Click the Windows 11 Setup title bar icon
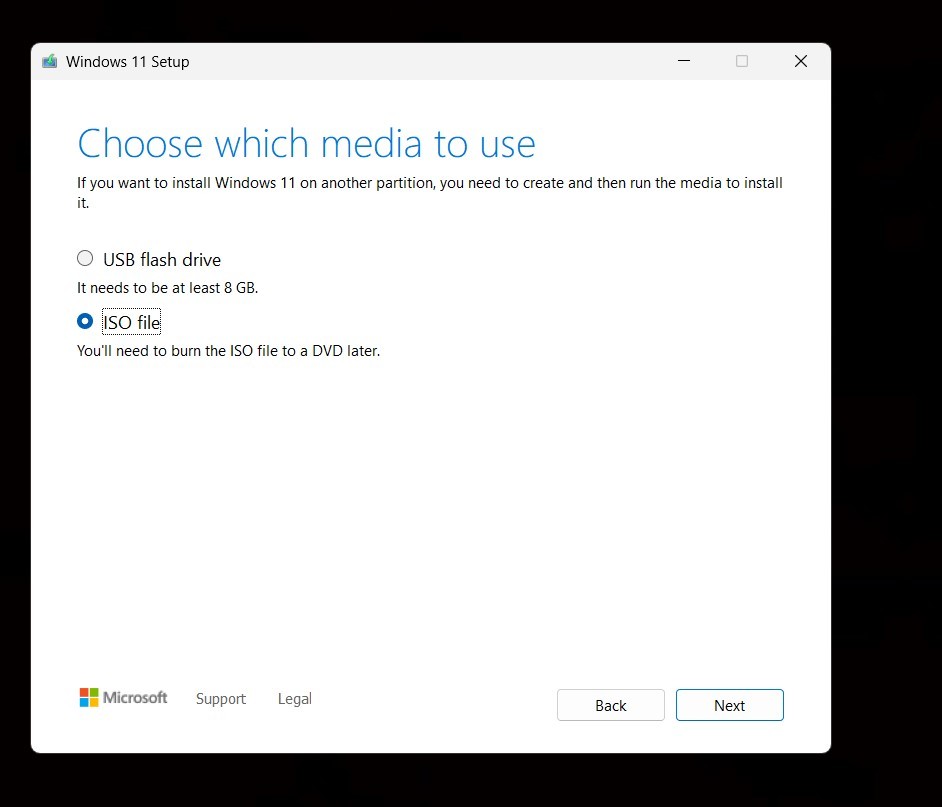The width and height of the screenshot is (942, 807). coord(49,61)
